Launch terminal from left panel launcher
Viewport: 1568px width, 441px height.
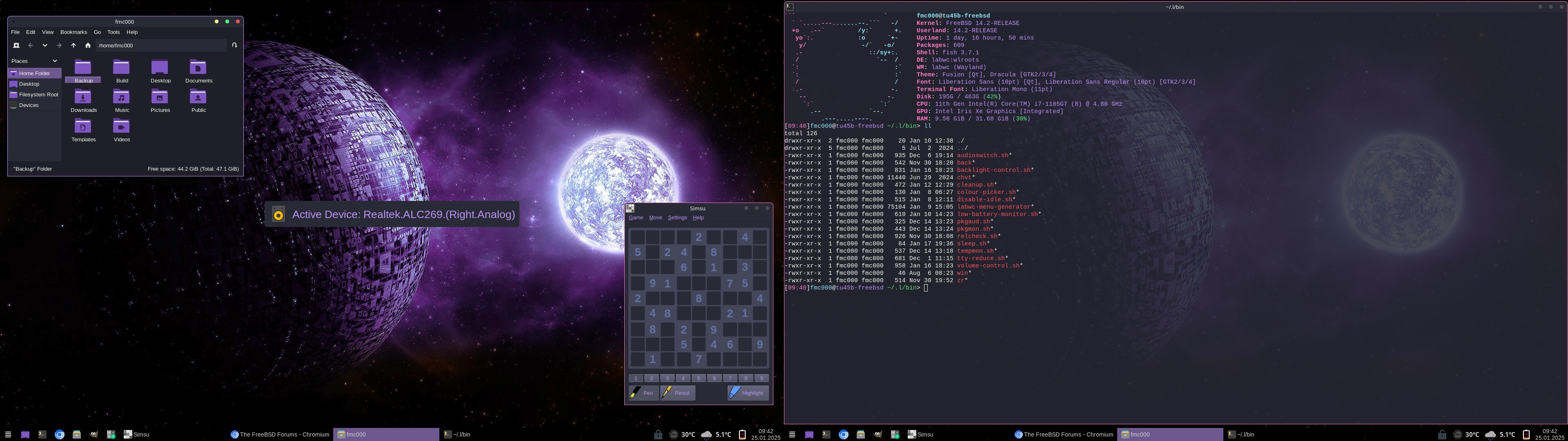pyautogui.click(x=42, y=434)
